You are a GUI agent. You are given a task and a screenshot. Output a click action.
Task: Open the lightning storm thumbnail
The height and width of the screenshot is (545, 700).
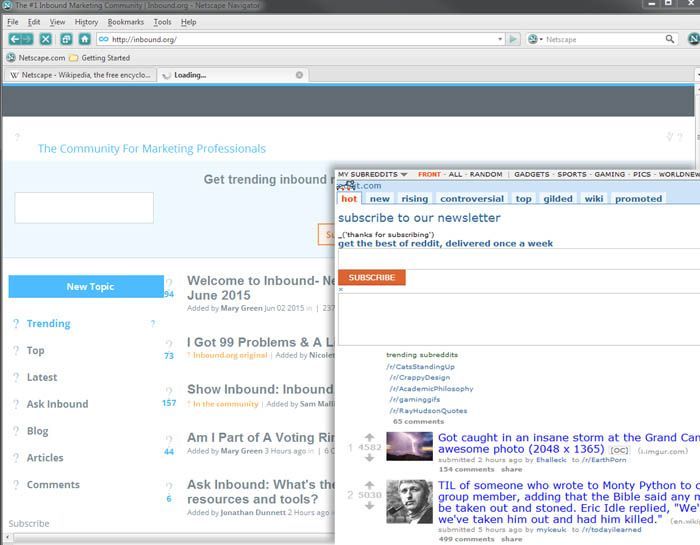pyautogui.click(x=409, y=446)
